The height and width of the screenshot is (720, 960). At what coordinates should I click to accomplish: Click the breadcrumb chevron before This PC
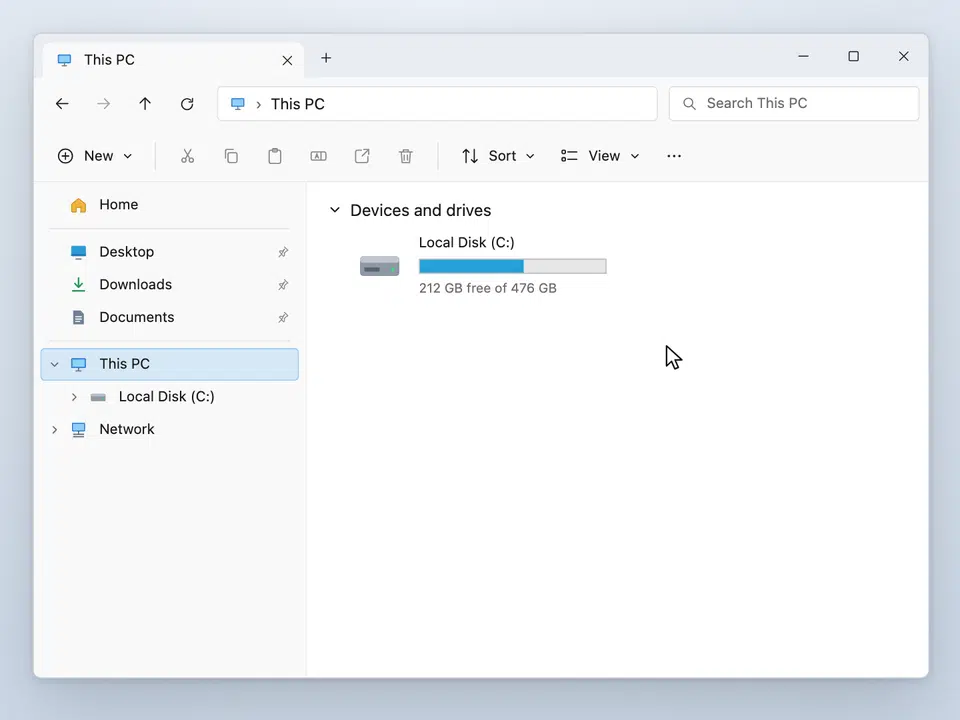pyautogui.click(x=258, y=104)
